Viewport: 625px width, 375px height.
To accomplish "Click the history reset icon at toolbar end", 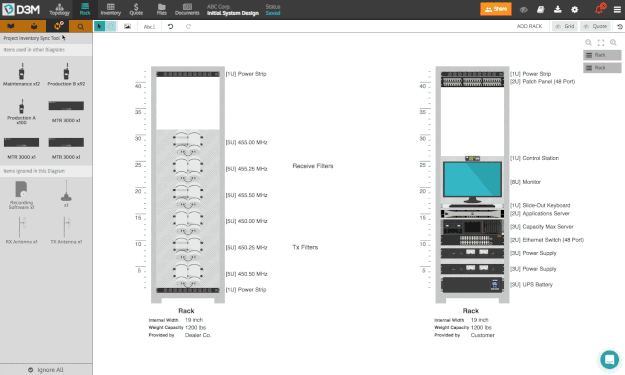I will (x=620, y=27).
